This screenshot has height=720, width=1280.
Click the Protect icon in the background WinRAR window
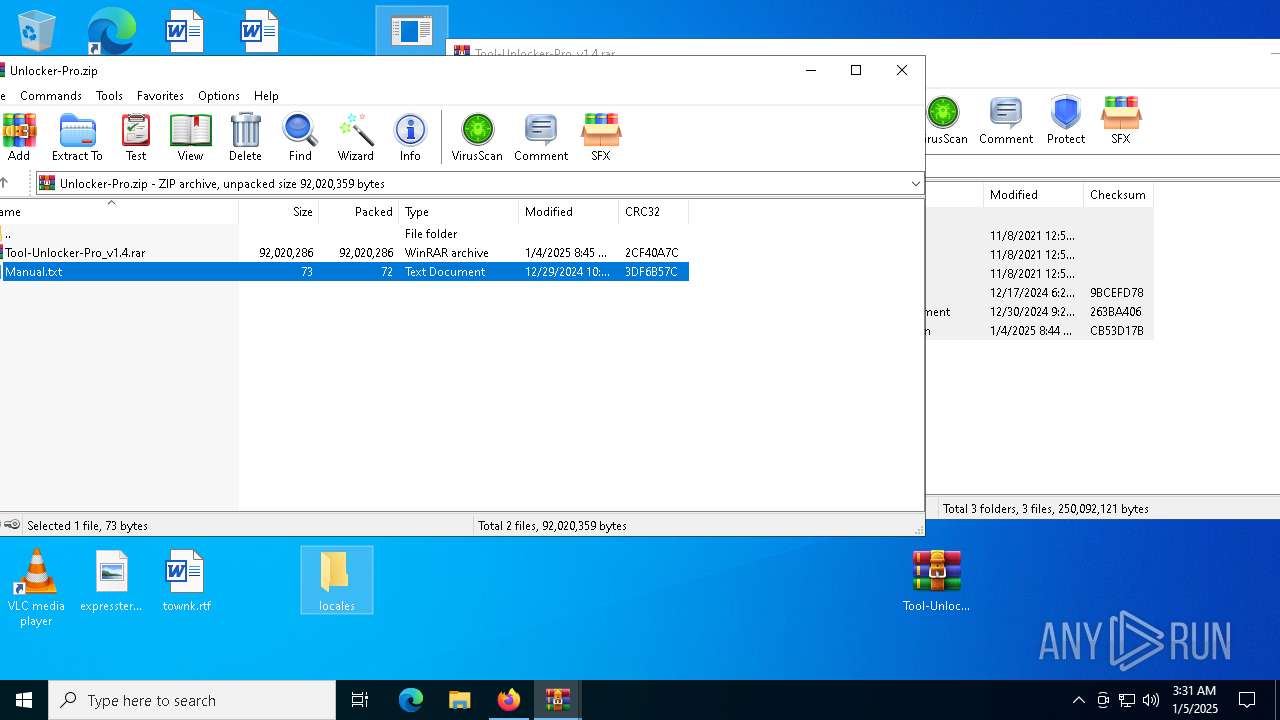pyautogui.click(x=1066, y=121)
